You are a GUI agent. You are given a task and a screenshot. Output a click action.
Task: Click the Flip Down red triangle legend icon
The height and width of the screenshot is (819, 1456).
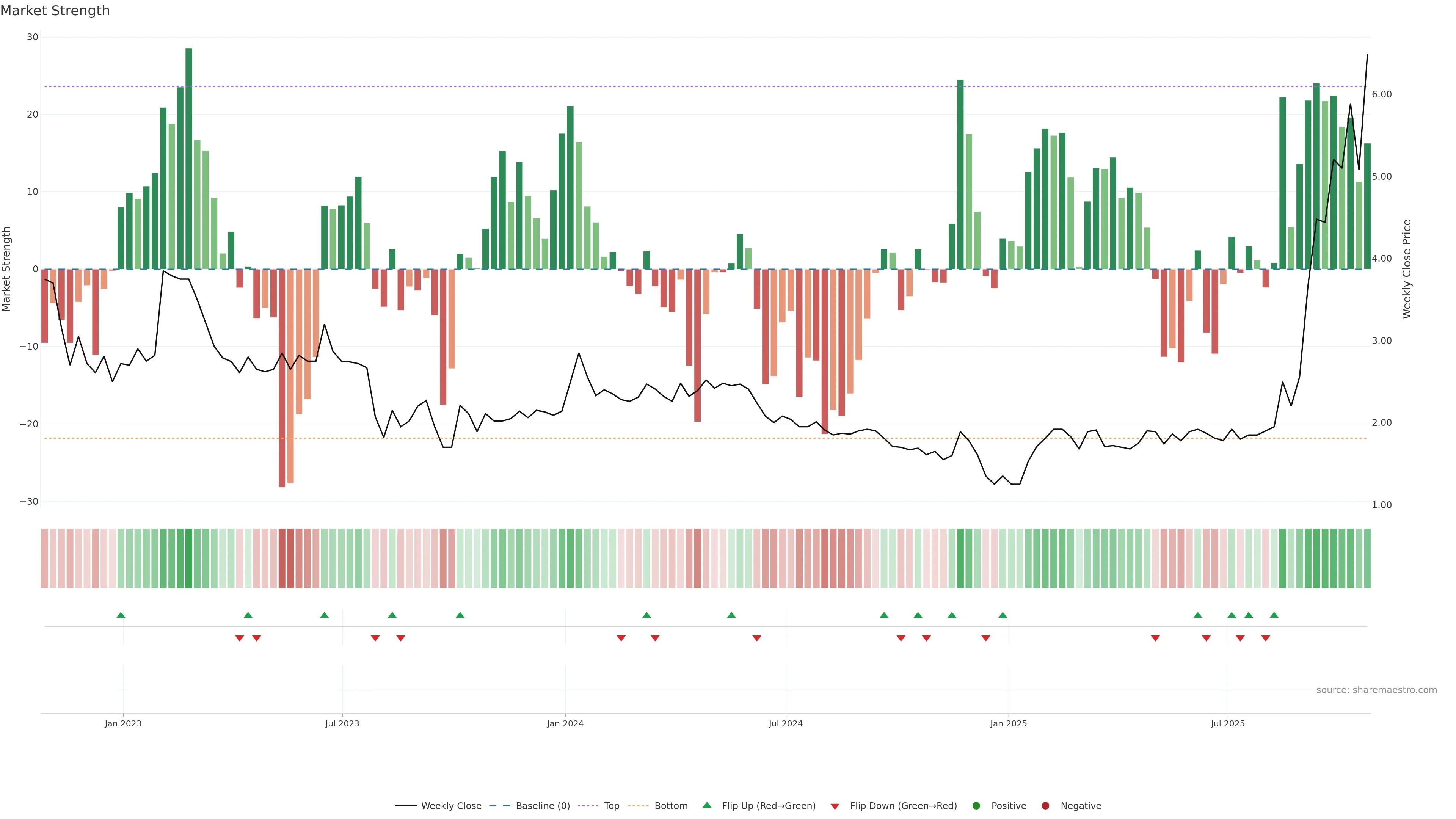pos(834,806)
